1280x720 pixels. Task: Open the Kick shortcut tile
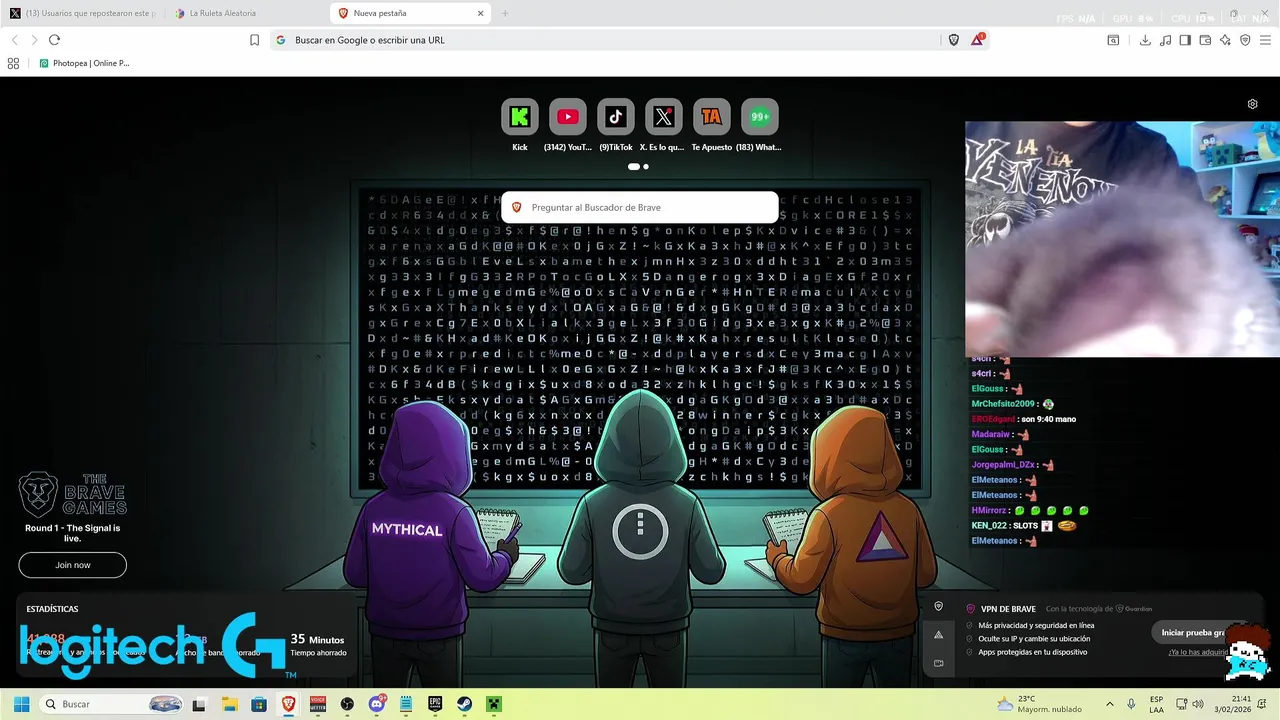click(519, 116)
